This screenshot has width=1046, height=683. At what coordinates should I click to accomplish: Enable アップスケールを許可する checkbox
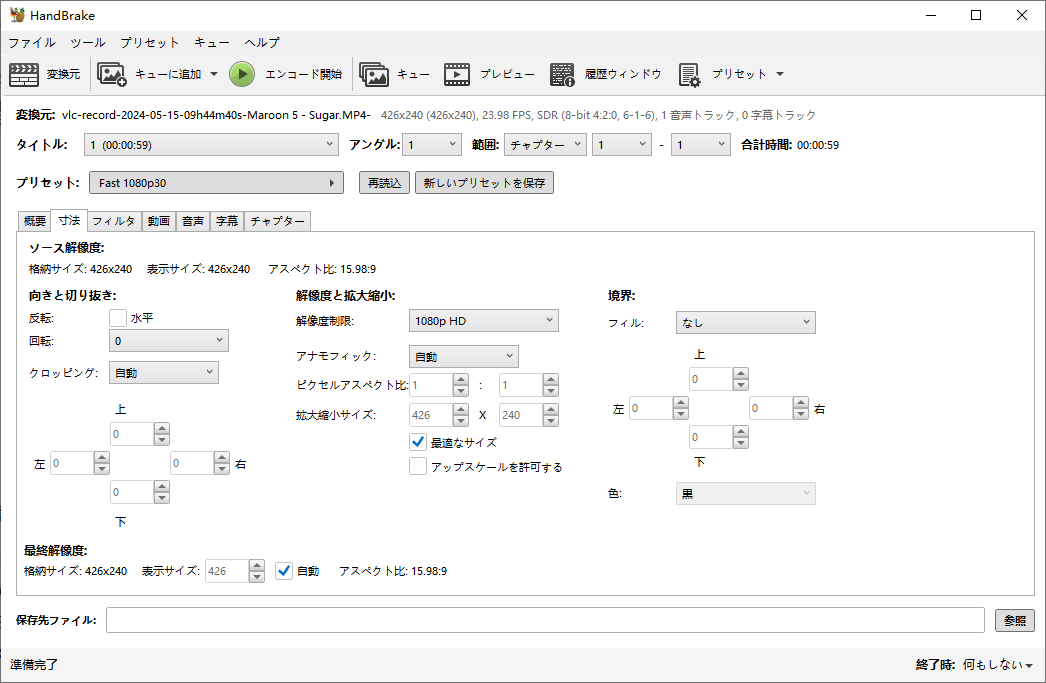pyautogui.click(x=419, y=467)
